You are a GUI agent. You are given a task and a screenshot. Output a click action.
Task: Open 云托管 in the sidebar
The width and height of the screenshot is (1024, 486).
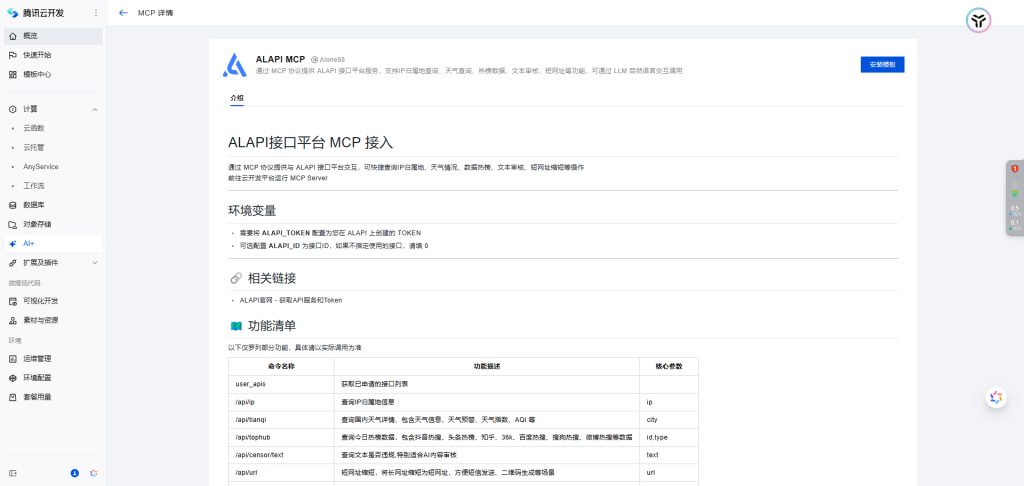[x=34, y=148]
